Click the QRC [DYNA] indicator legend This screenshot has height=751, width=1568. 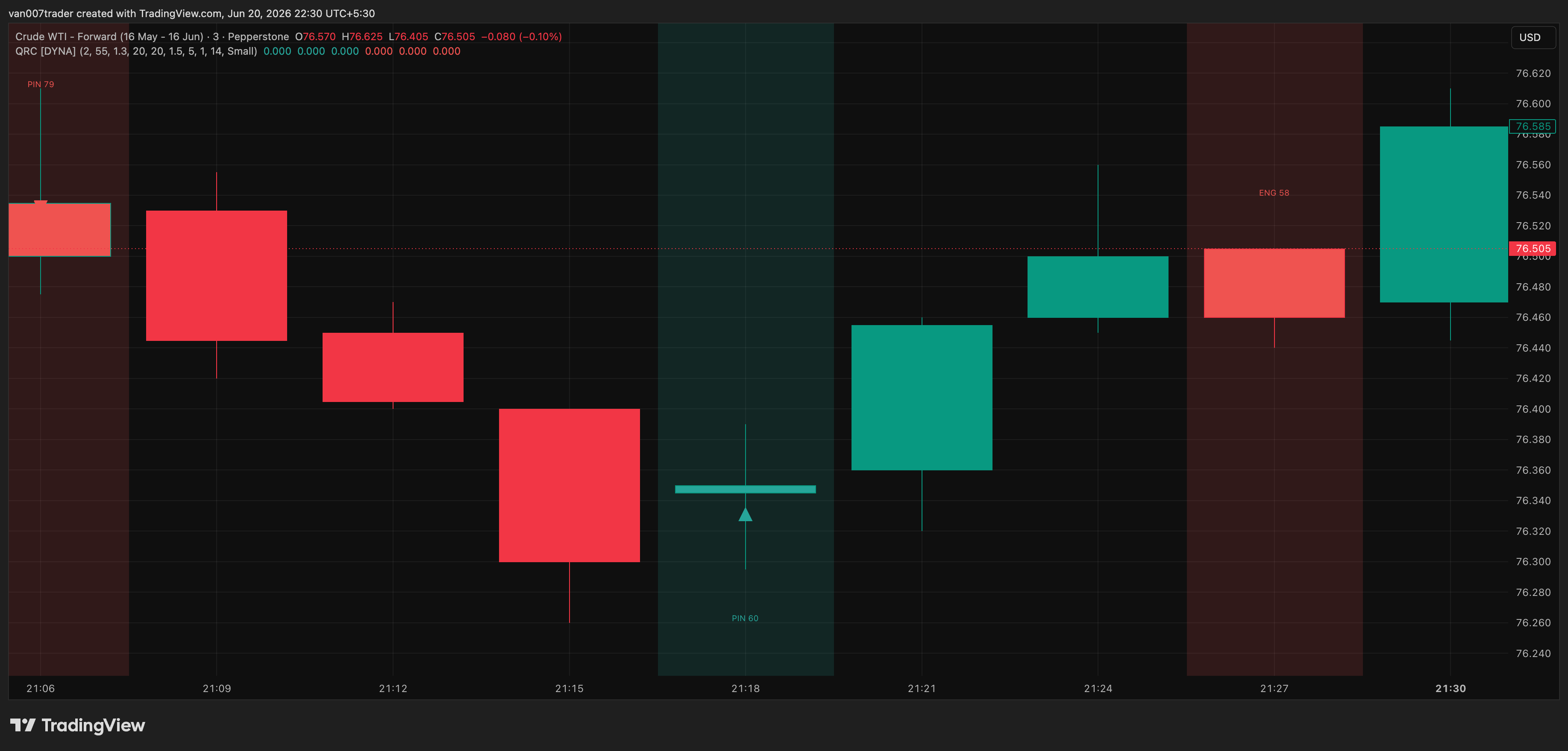coord(136,51)
